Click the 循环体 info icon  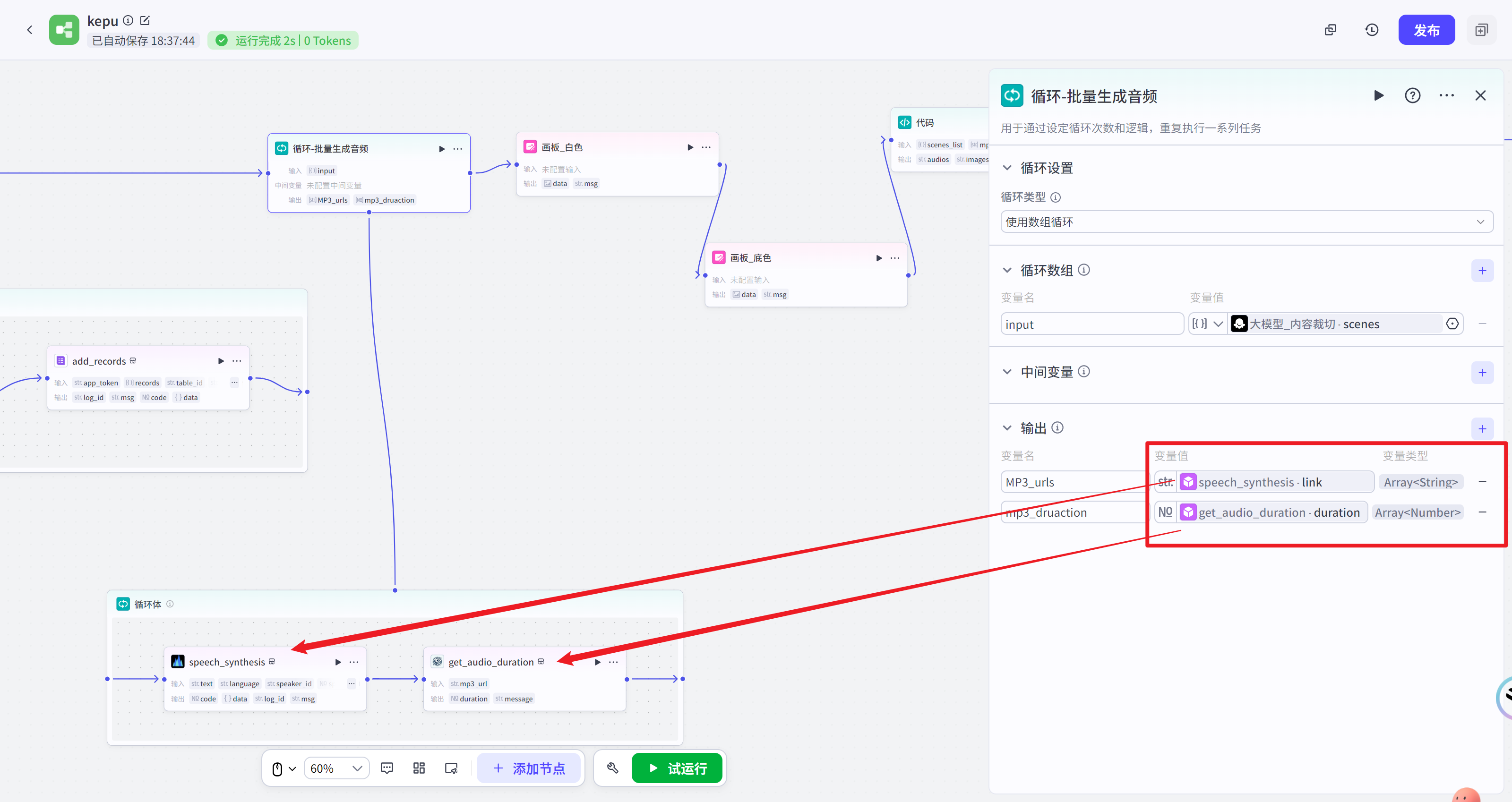tap(170, 604)
